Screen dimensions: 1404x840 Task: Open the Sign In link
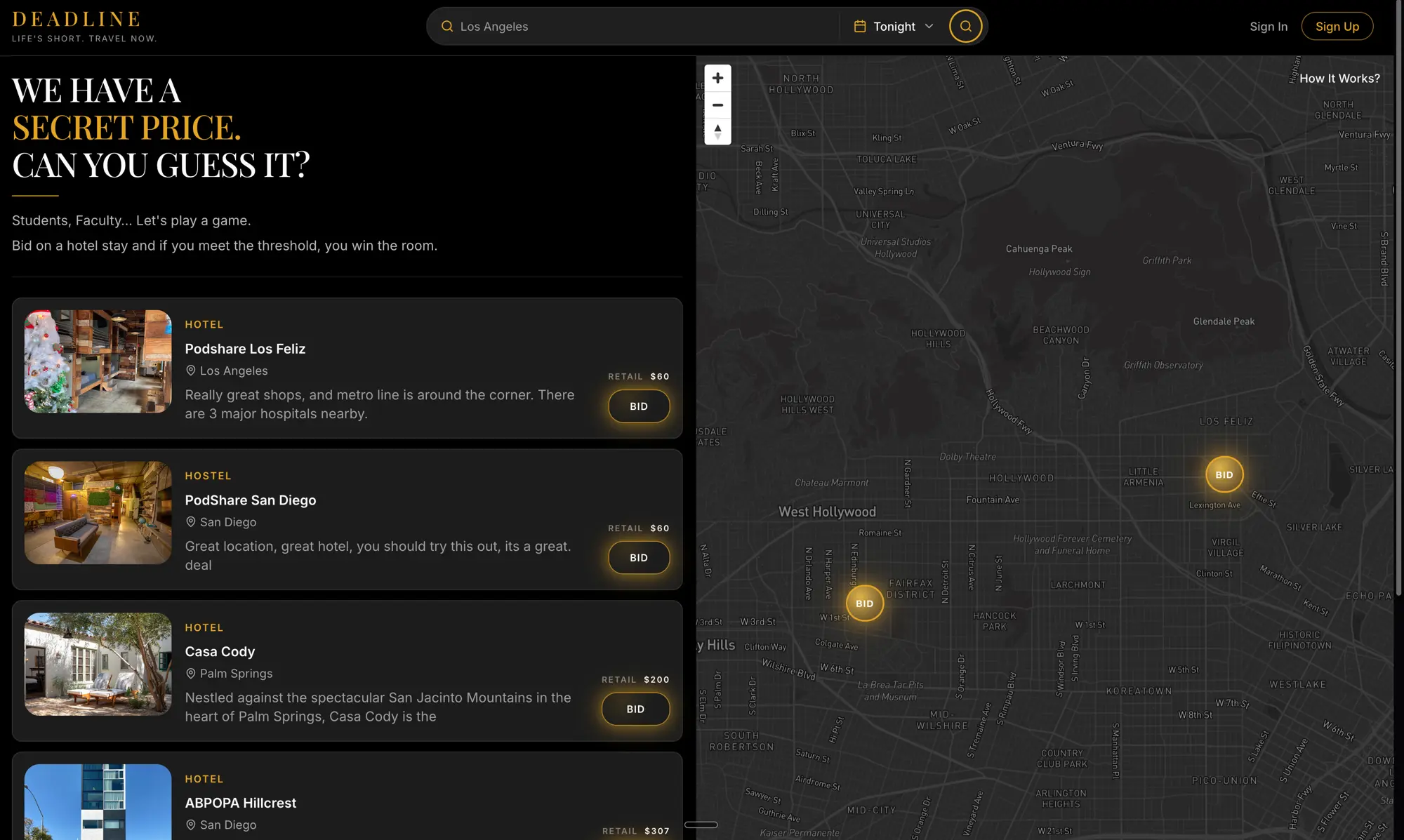1269,27
